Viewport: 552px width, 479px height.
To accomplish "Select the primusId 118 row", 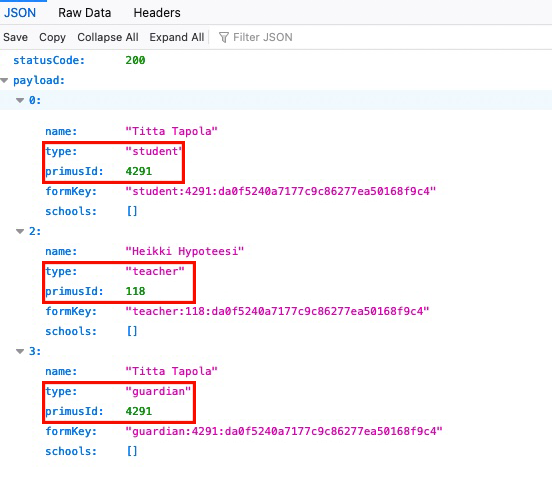I will click(x=276, y=291).
